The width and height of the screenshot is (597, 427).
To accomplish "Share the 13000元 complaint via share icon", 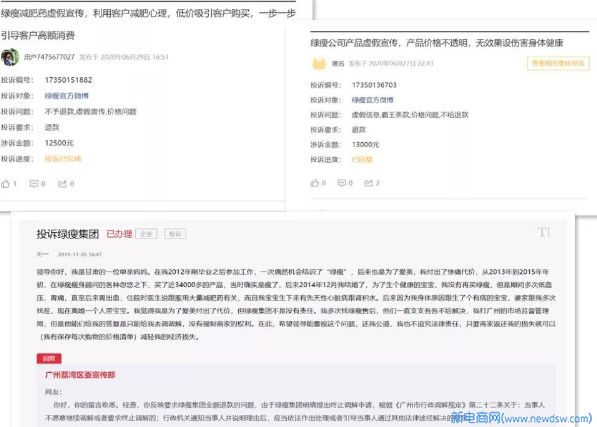I will coord(369,183).
